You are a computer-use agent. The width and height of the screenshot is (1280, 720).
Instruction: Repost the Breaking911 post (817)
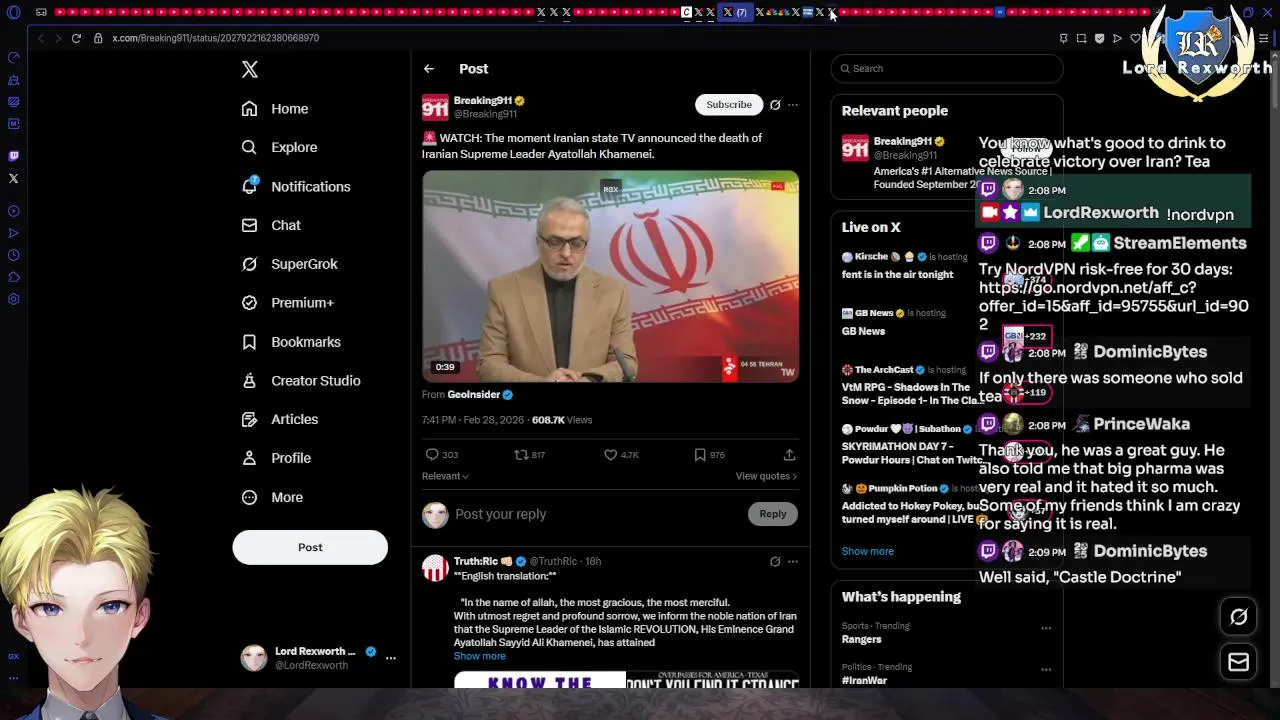[521, 455]
